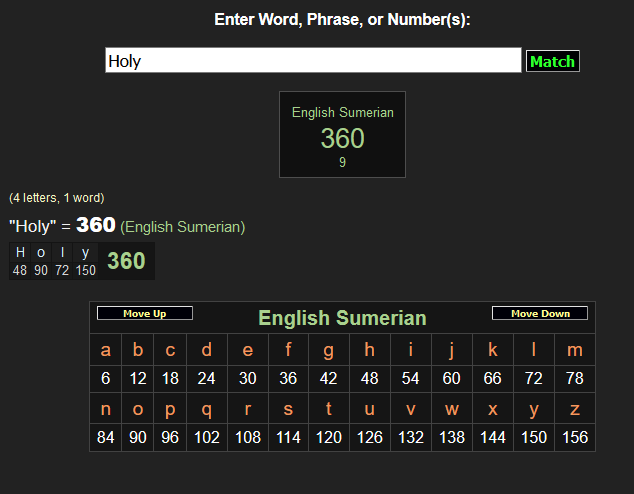This screenshot has height=494, width=634.
Task: Click value 12 in cipher table
Action: [138, 379]
